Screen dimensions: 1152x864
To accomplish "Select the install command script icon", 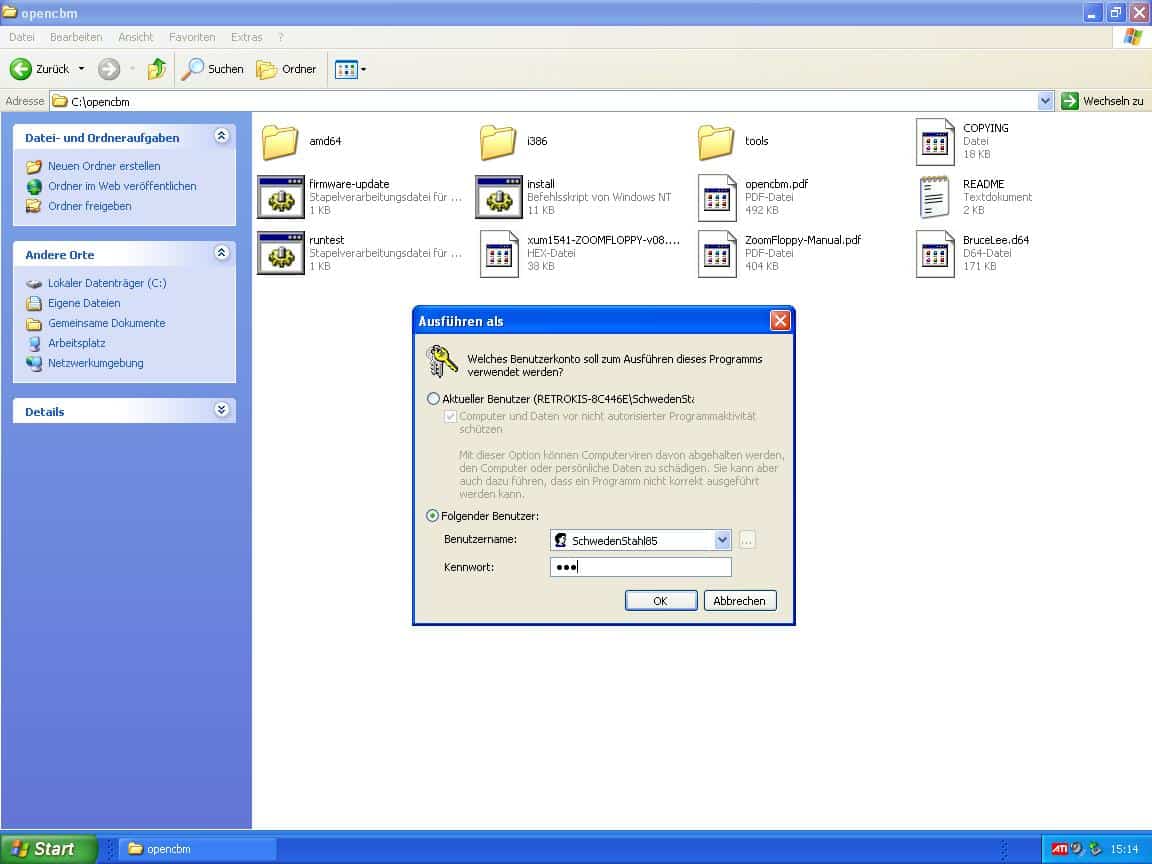I will [x=498, y=197].
